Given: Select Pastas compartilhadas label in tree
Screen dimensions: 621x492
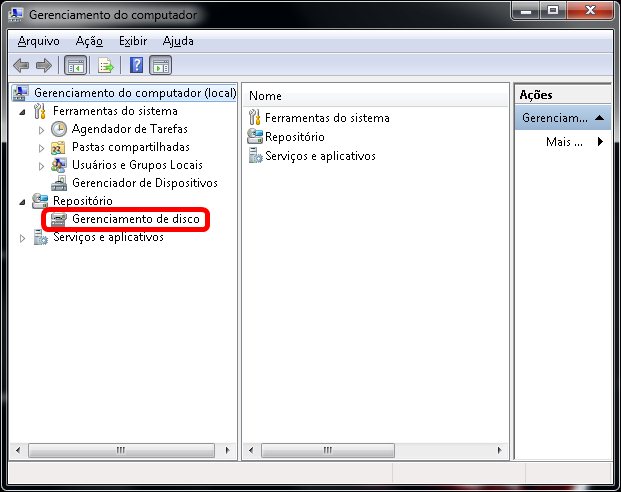Looking at the screenshot, I should coord(131,147).
